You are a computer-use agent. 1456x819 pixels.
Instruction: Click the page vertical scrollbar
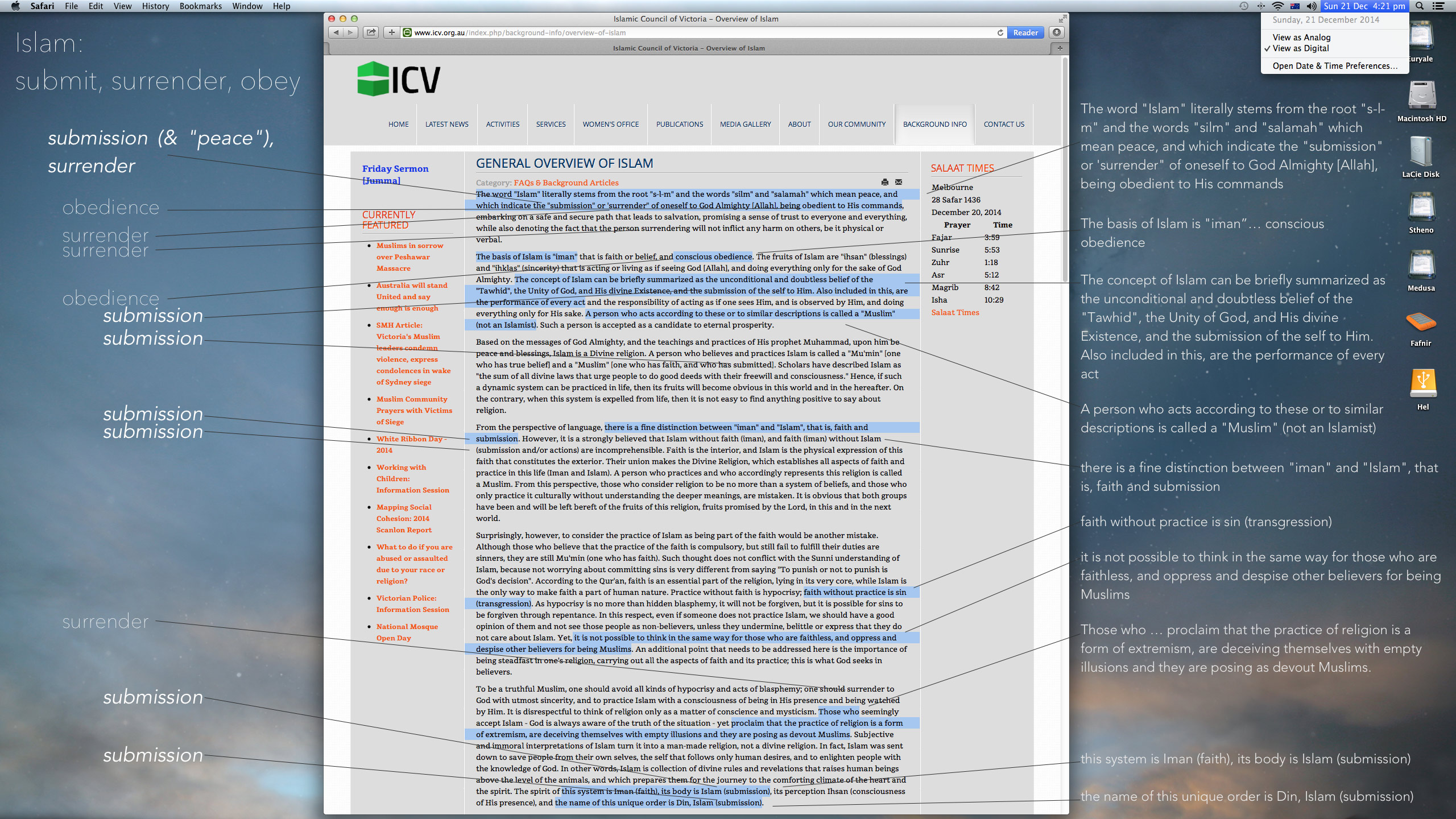1065,171
